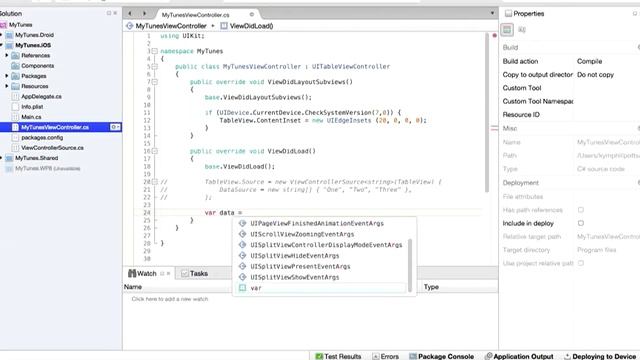Select the MyTunes solution node
The width and height of the screenshot is (640, 360).
coord(20,24)
